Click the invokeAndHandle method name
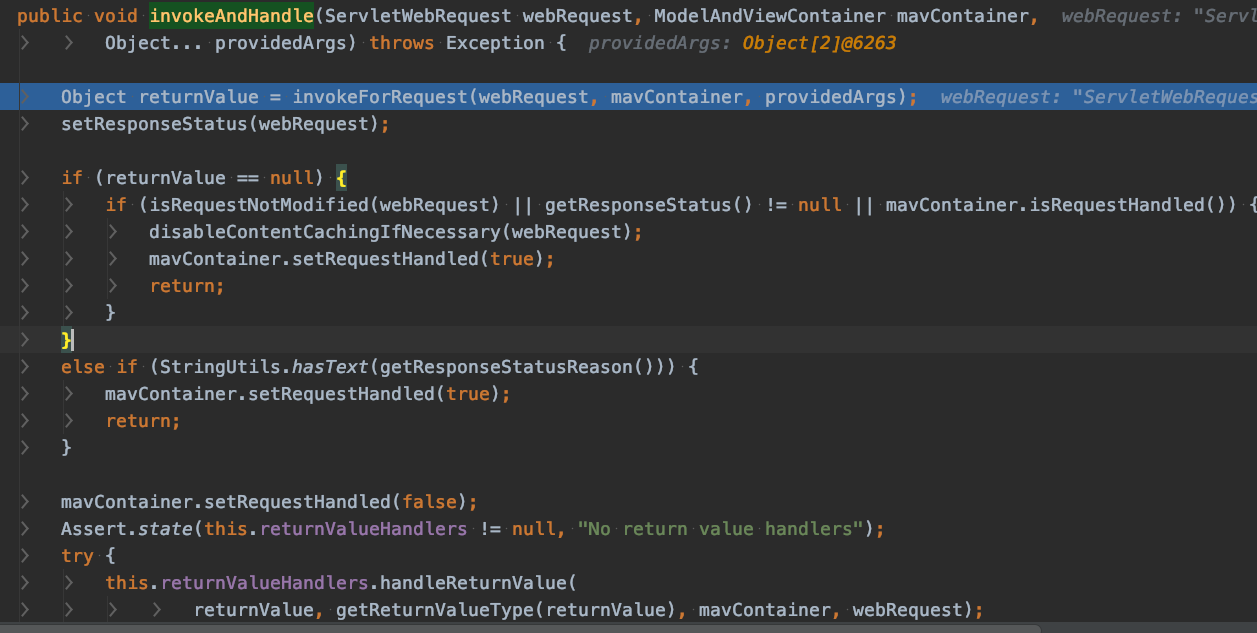The height and width of the screenshot is (633, 1257). [x=232, y=16]
